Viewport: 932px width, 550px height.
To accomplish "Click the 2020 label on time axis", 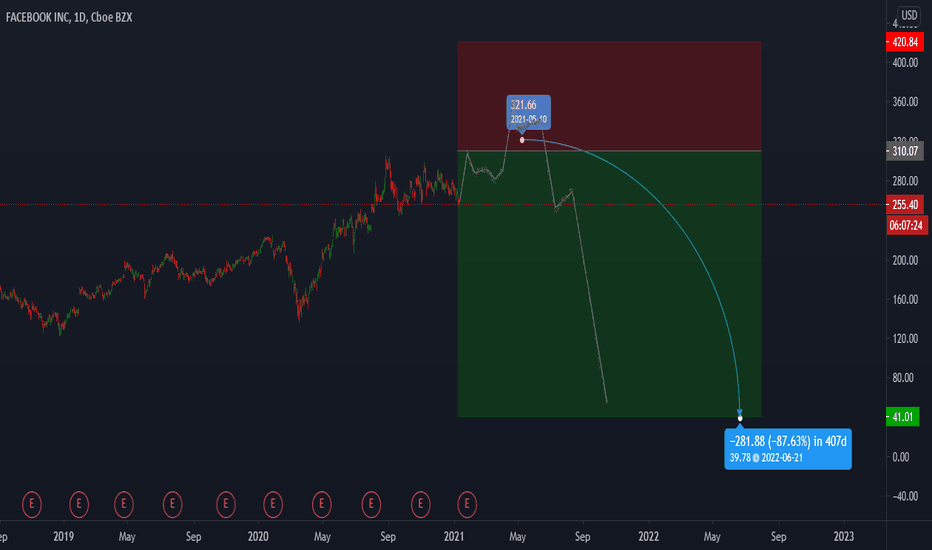I will [258, 536].
